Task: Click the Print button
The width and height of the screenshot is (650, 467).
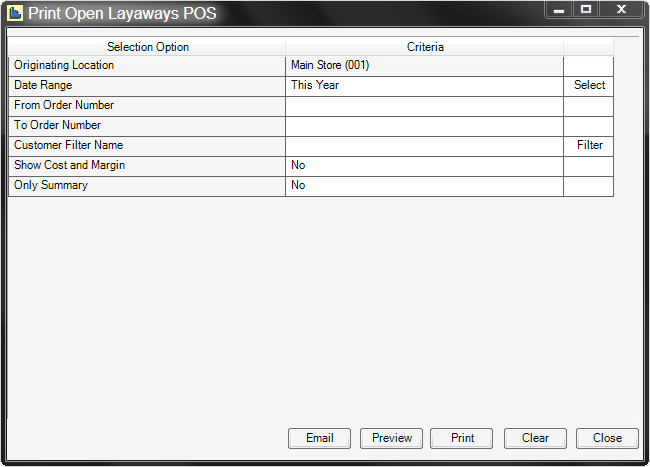Action: tap(462, 438)
